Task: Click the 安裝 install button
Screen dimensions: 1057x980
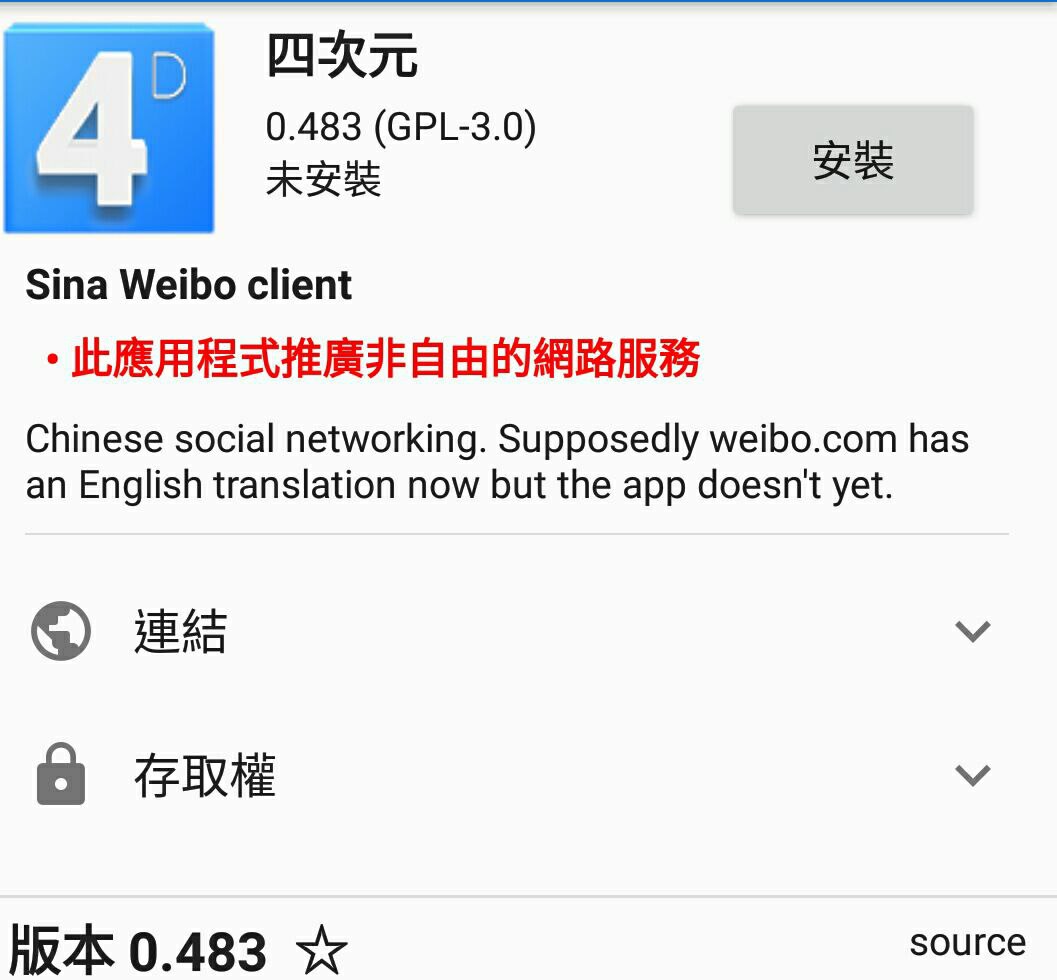Action: pyautogui.click(x=853, y=160)
